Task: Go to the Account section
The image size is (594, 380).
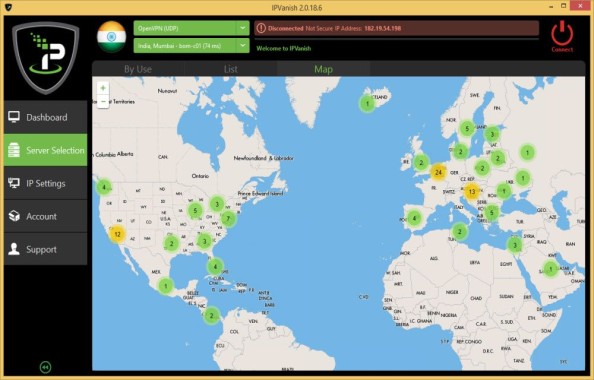Action: point(45,216)
